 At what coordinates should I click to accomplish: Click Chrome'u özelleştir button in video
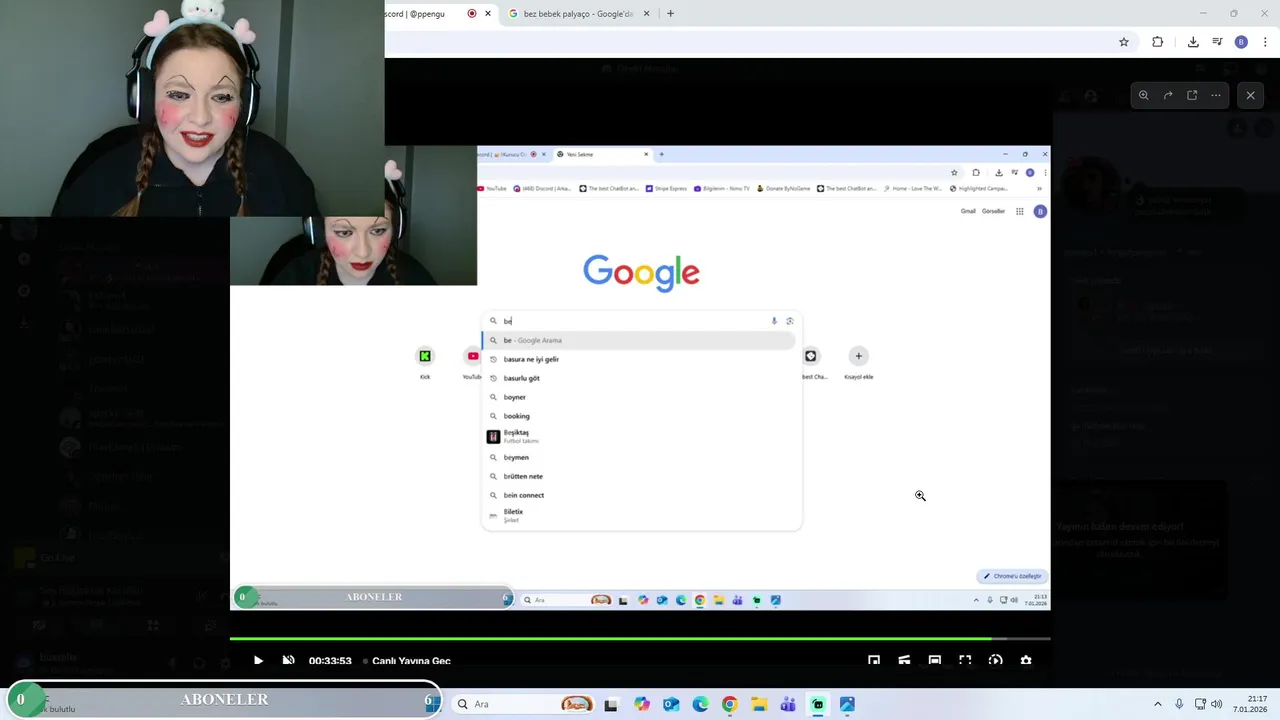point(1012,576)
